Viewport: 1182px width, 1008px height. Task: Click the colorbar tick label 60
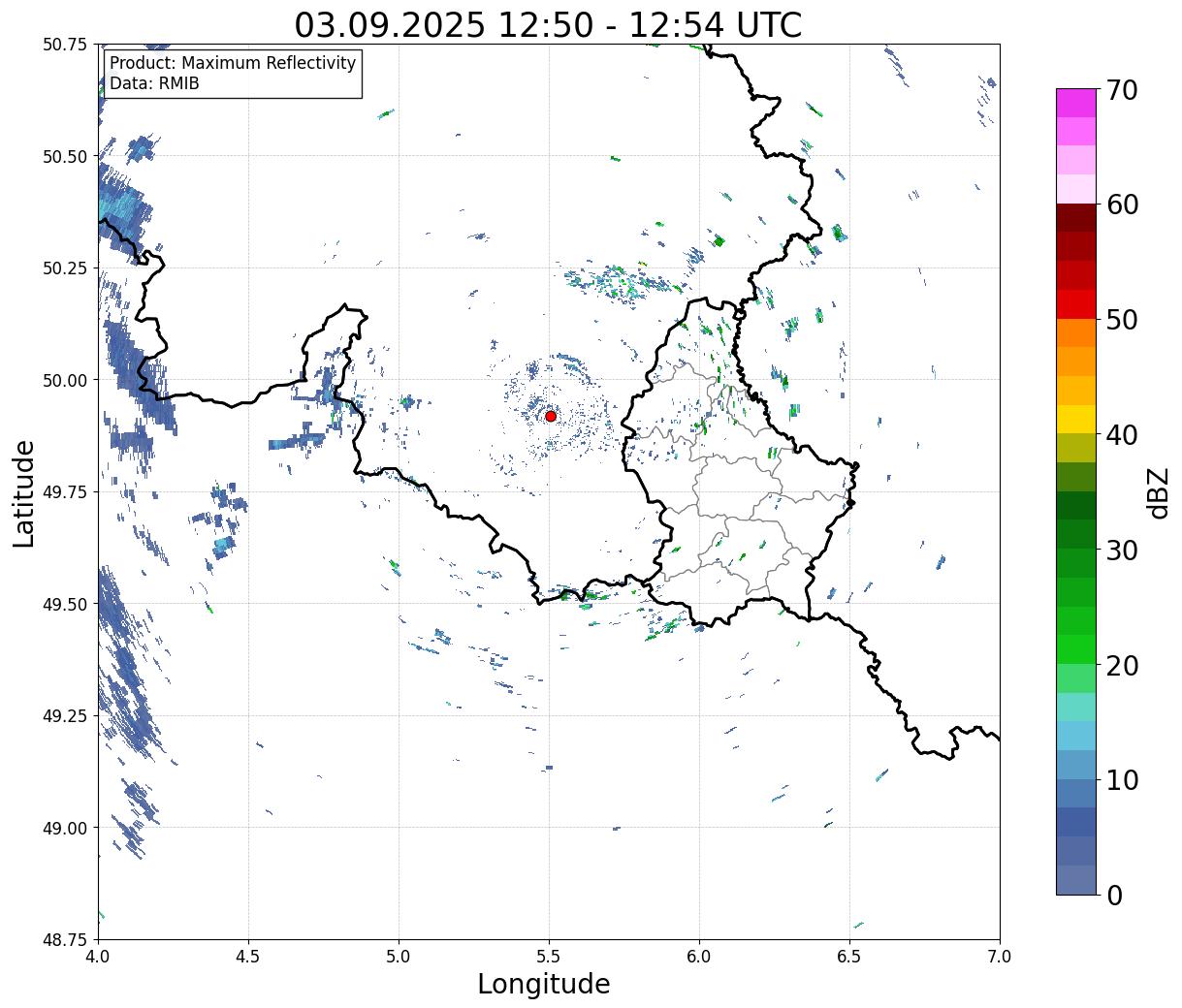click(1121, 205)
